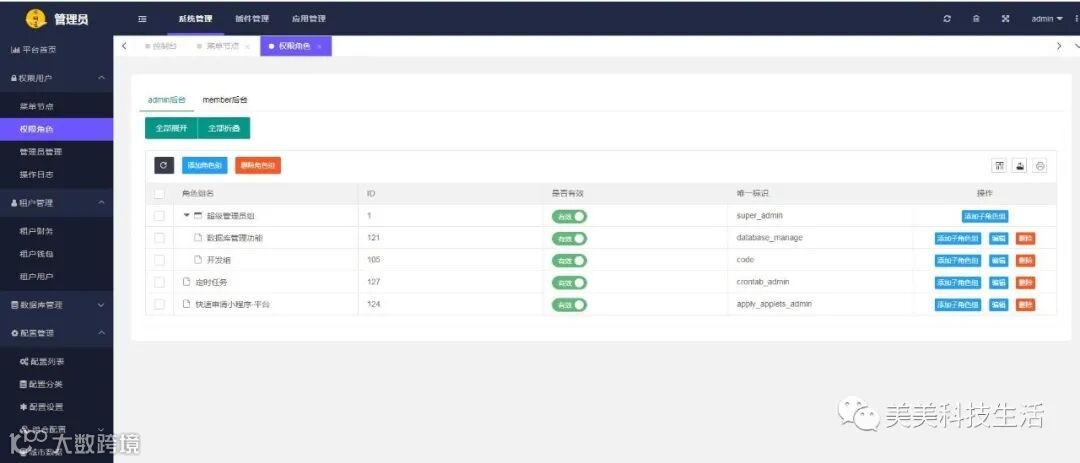Click the file icon beside 开发组
This screenshot has width=1080, height=463.
(x=197, y=260)
